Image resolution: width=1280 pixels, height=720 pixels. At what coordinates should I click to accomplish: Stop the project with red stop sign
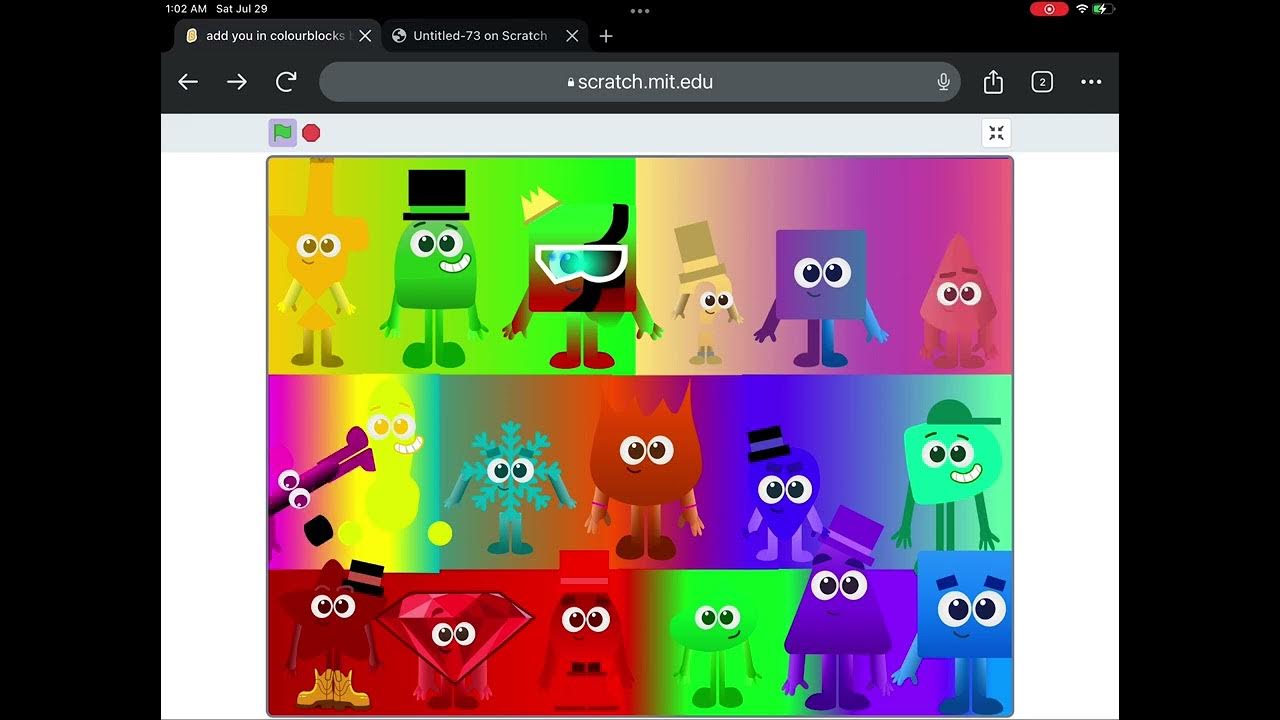(311, 132)
